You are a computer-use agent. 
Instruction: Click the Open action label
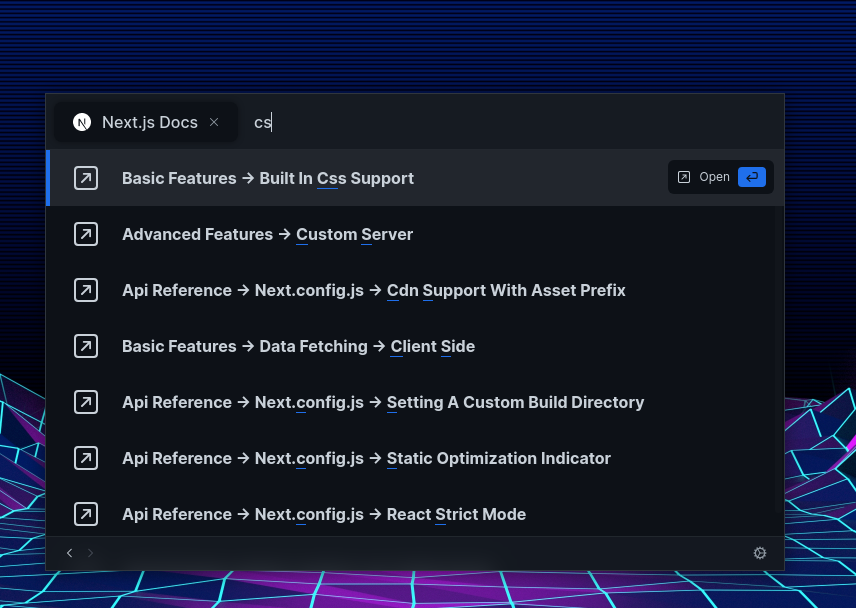(x=714, y=177)
